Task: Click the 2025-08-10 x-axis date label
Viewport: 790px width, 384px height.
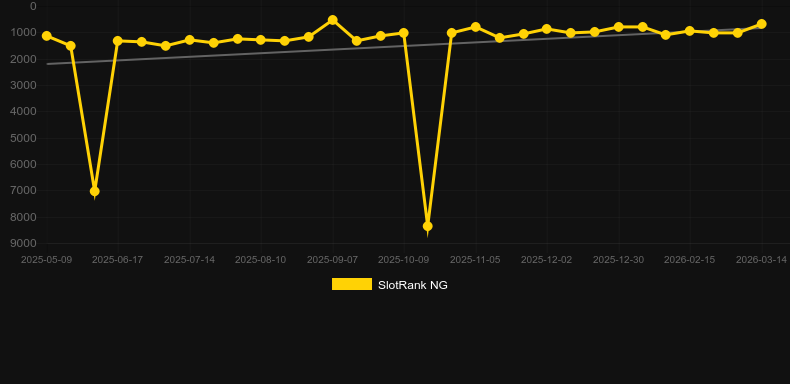Action: [260, 260]
